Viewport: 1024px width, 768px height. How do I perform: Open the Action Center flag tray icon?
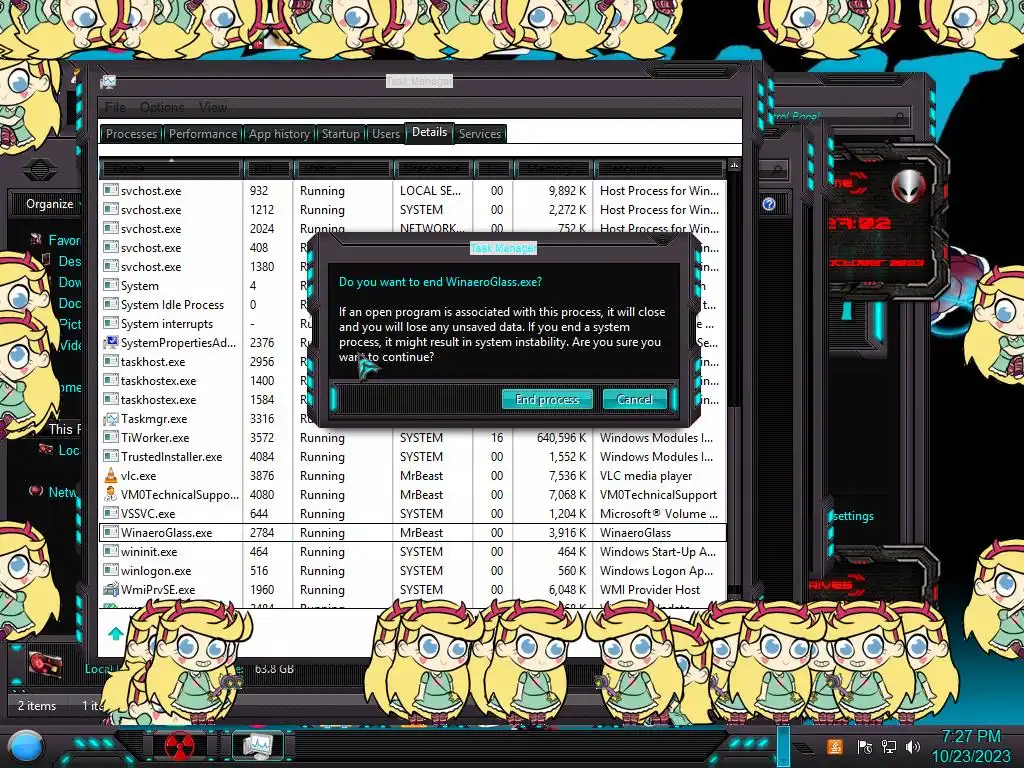tap(864, 746)
